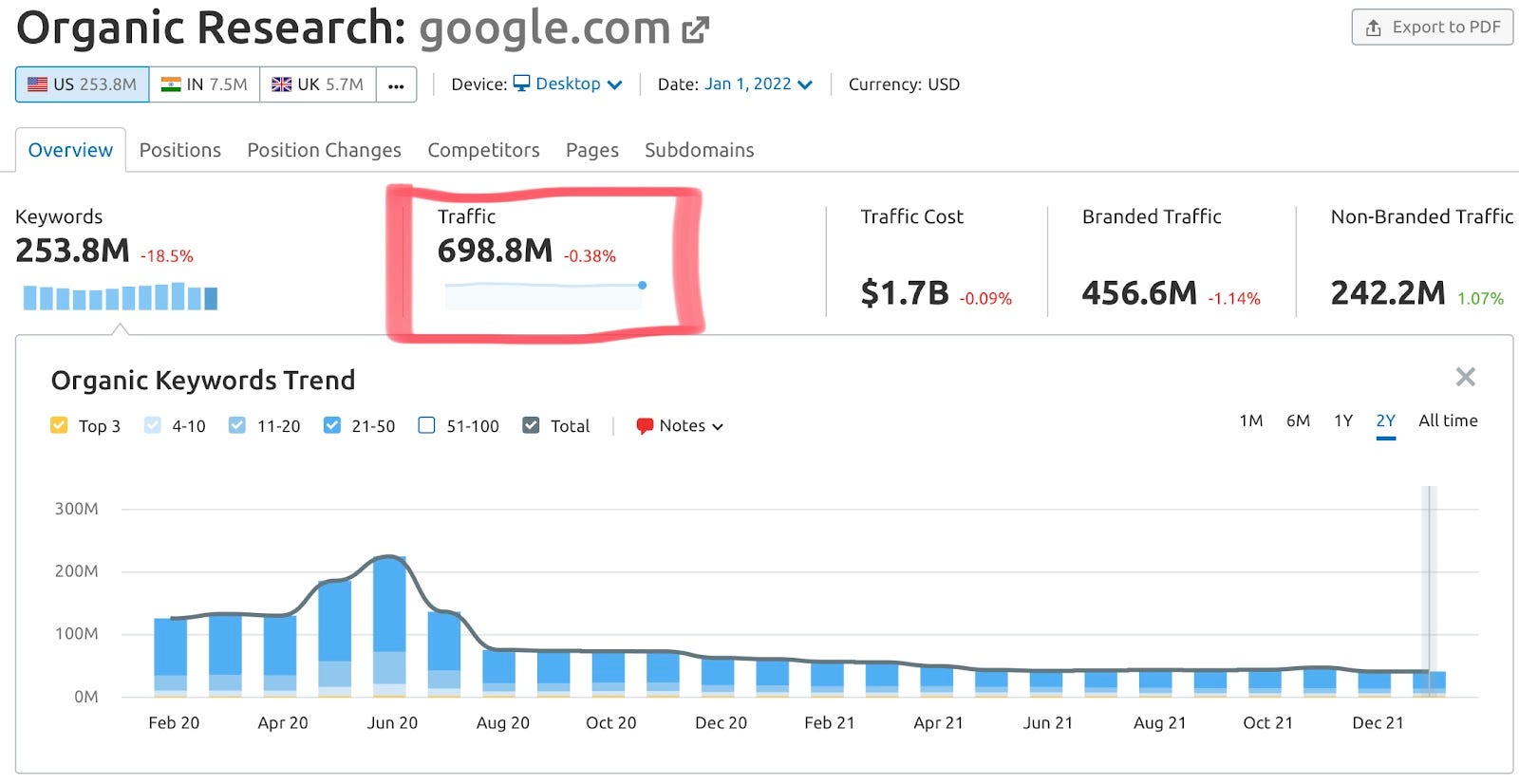Toggle the Top 3 checkbox
This screenshot has height=784, width=1519.
[59, 425]
